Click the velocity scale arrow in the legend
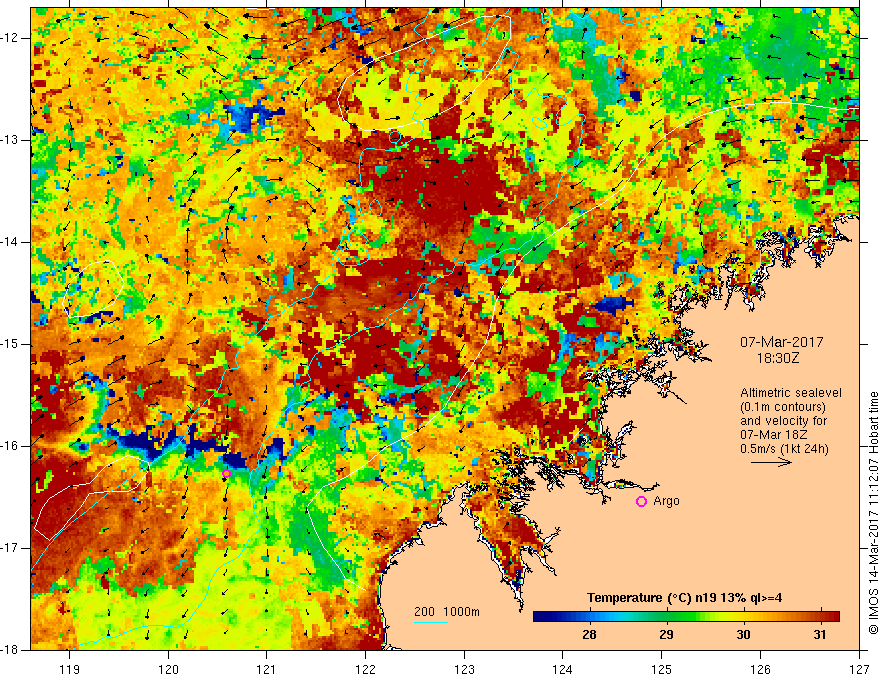The width and height of the screenshot is (880, 680). click(x=771, y=462)
